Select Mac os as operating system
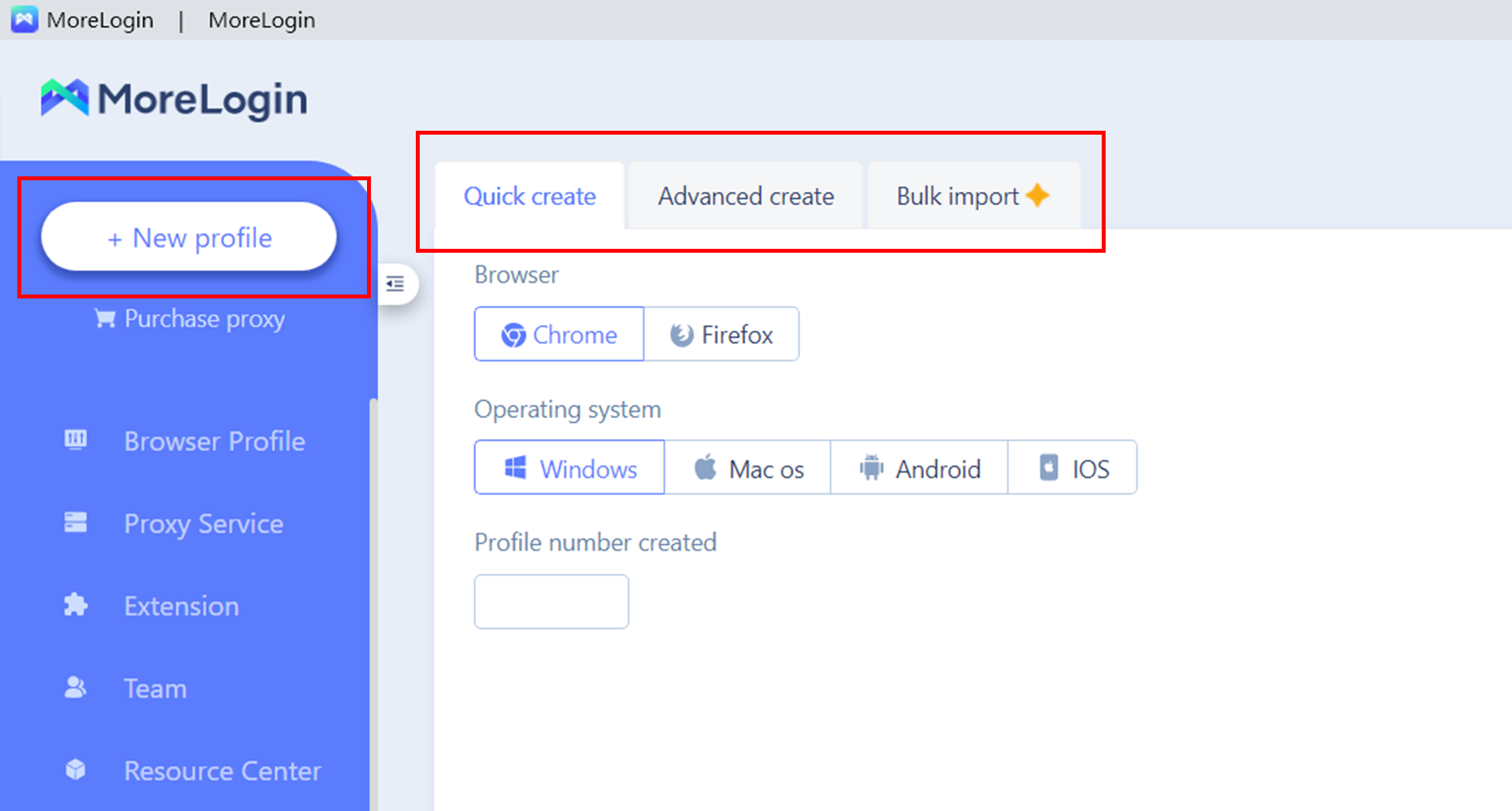1512x811 pixels. 747,467
